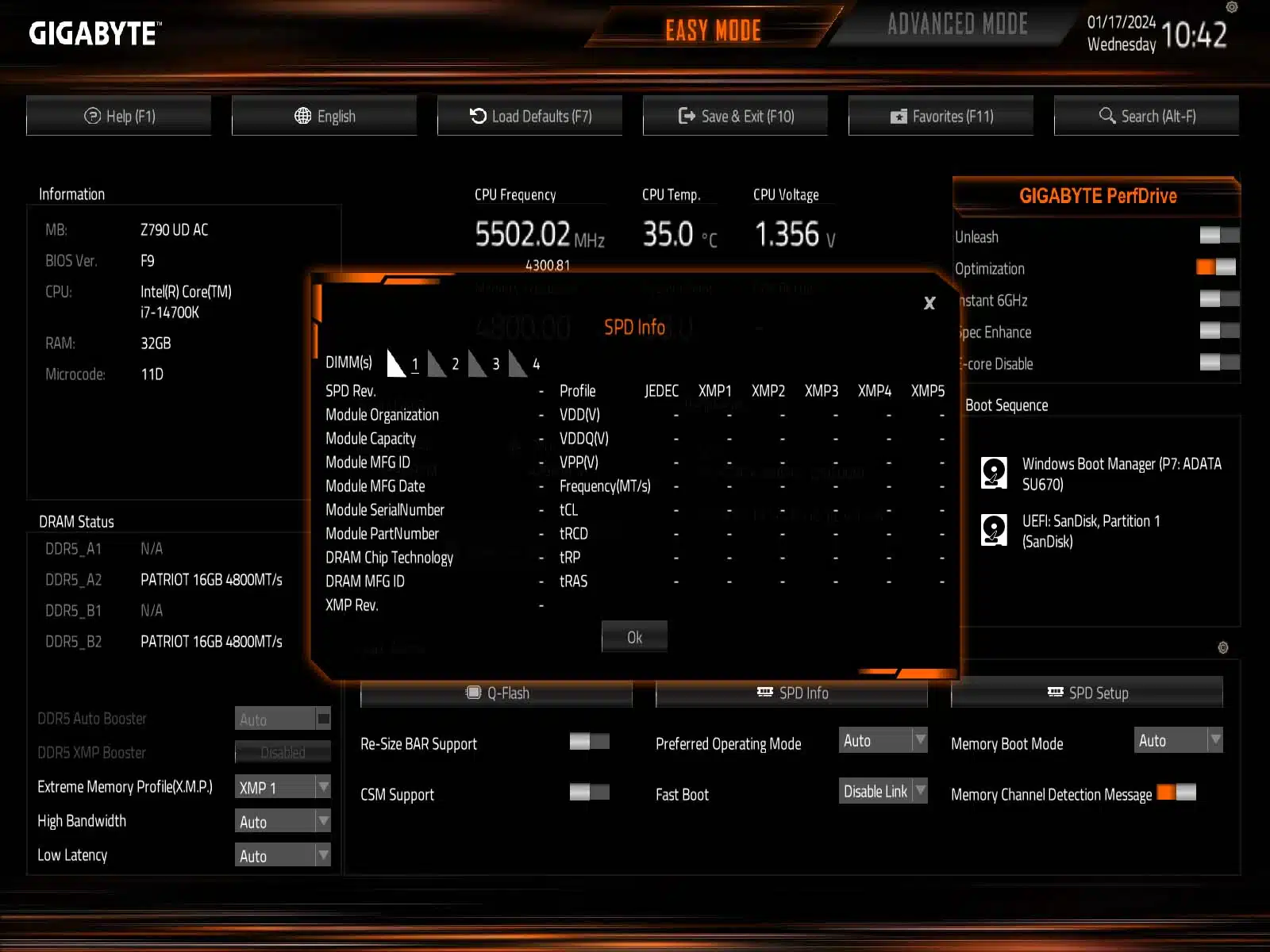
Task: Open the Memory Boot Mode dropdown
Action: click(x=1179, y=740)
